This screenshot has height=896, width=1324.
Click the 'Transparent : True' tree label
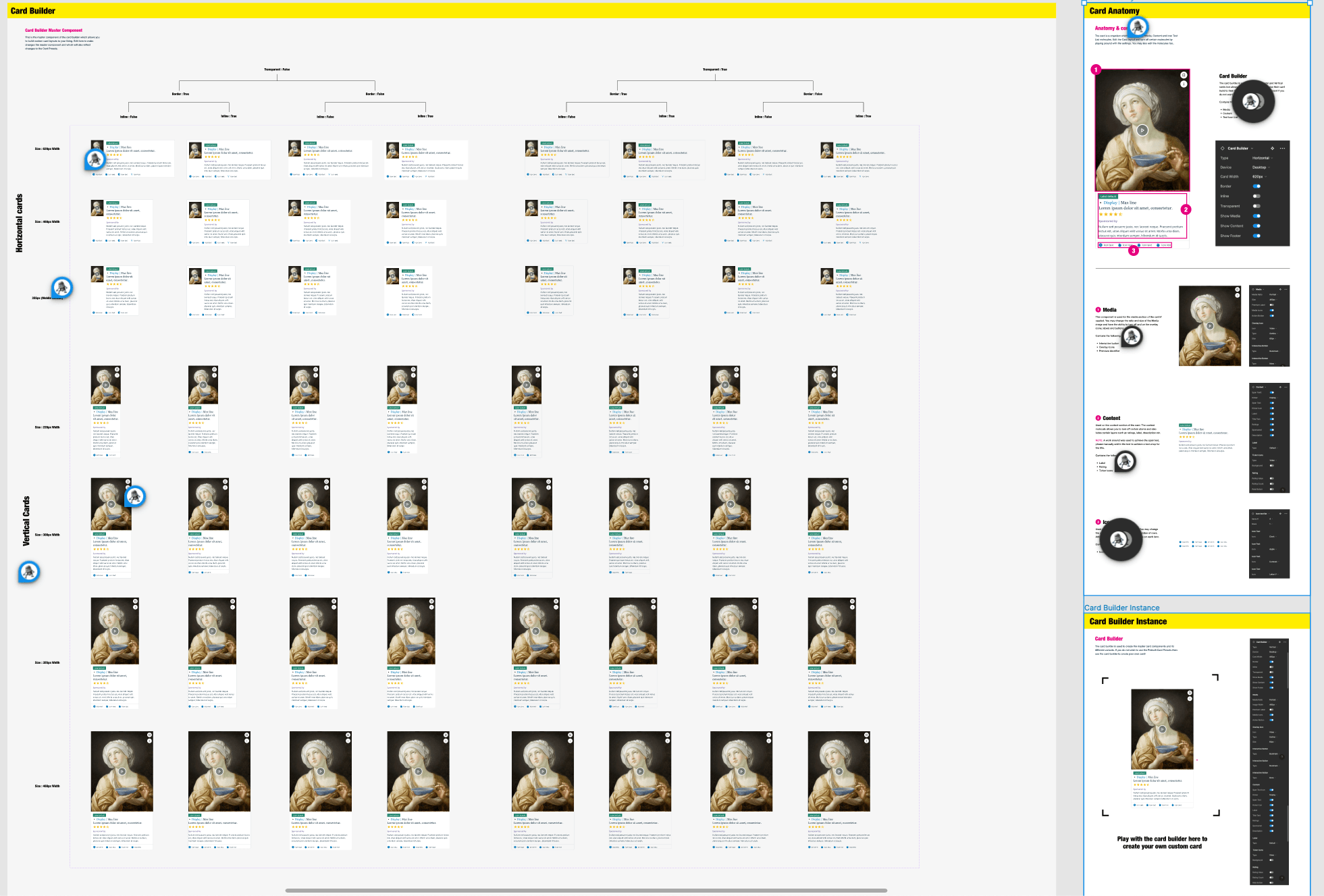714,69
